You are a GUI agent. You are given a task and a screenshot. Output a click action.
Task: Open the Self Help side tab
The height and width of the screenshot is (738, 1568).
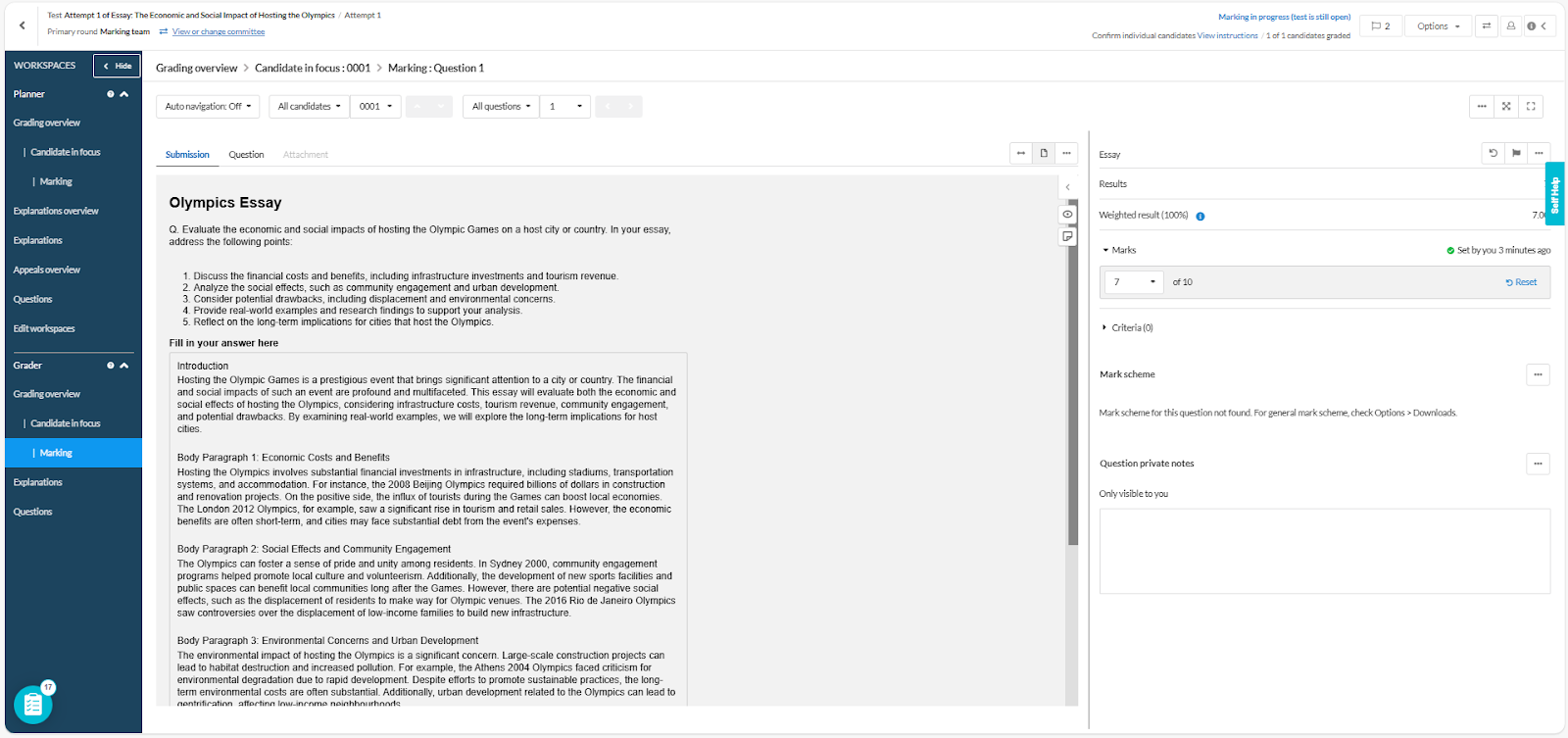pos(1555,194)
